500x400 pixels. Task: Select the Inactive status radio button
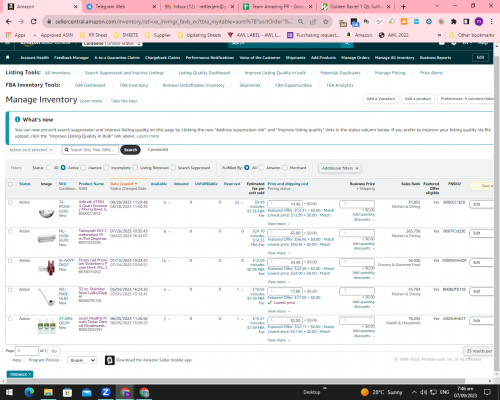tap(83, 168)
